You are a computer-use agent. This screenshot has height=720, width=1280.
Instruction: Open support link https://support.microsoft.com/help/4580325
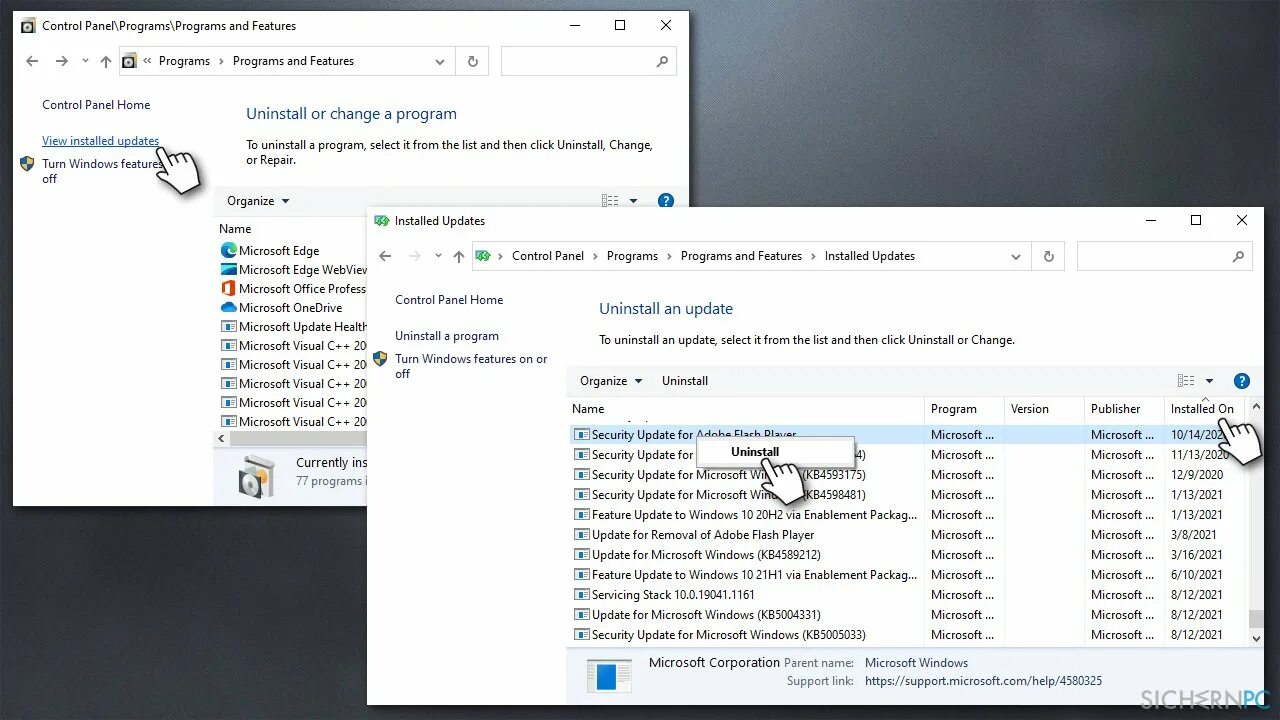click(x=983, y=681)
